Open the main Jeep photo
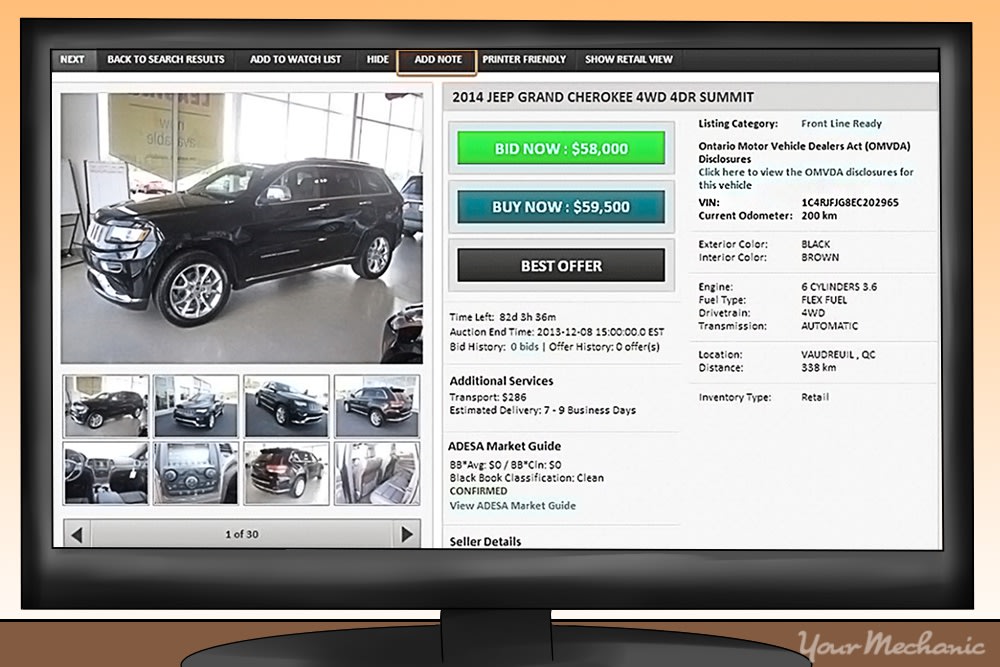 [x=242, y=228]
